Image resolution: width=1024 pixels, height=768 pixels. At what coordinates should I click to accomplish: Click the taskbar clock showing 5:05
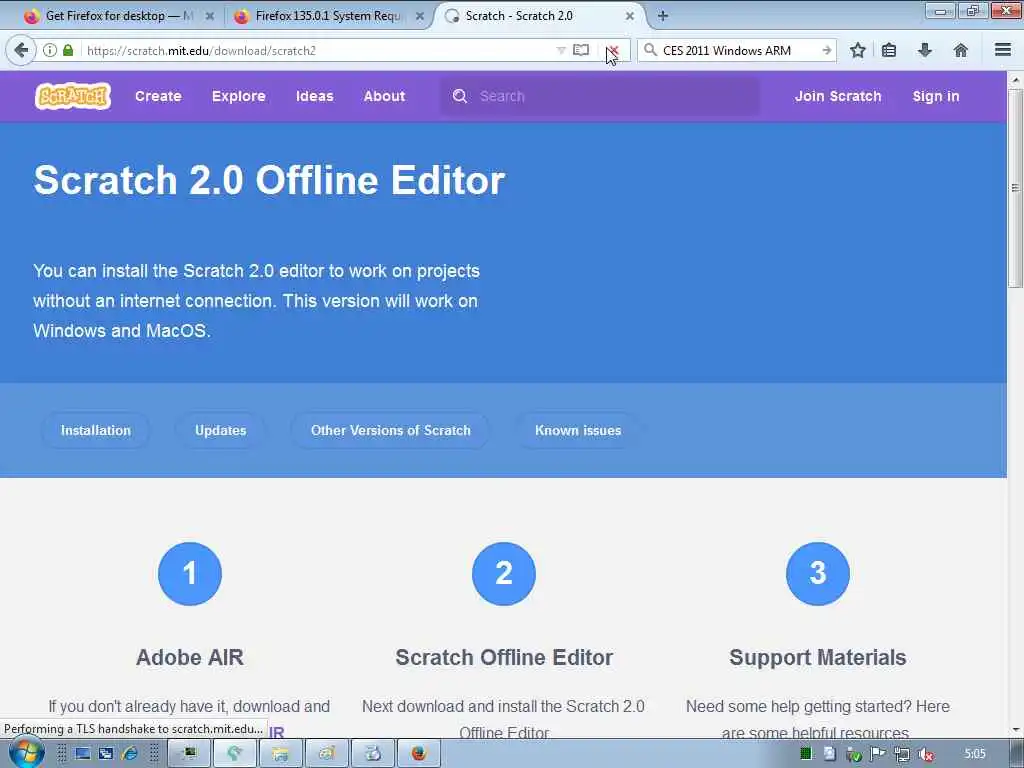(975, 754)
